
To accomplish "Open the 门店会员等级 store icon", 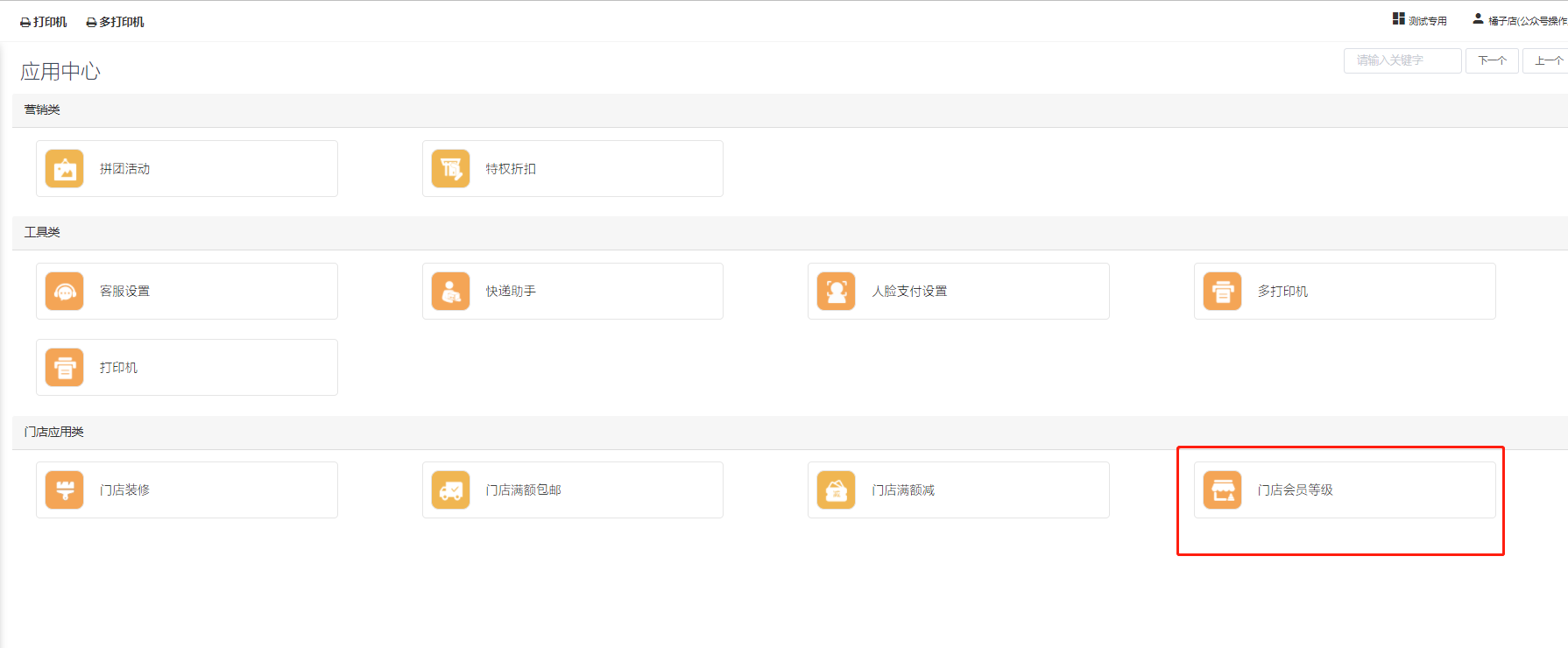I will tap(1223, 490).
